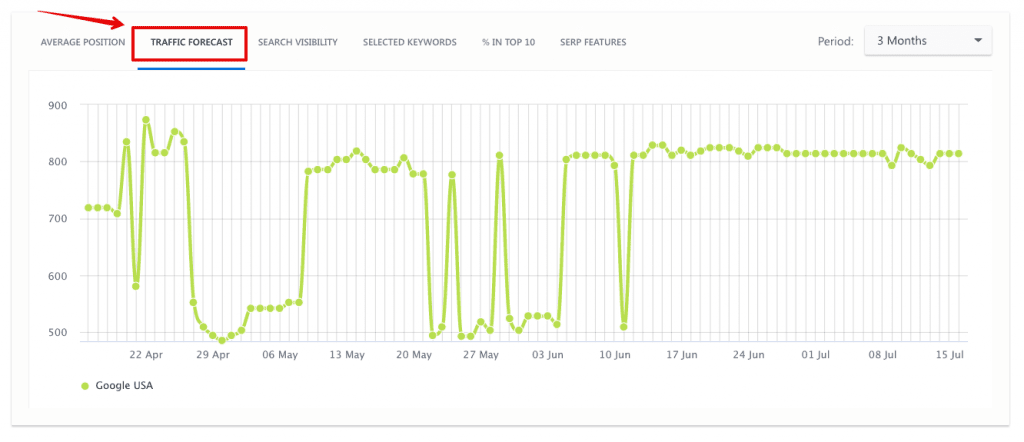Click the first data point on the chart

tap(88, 208)
